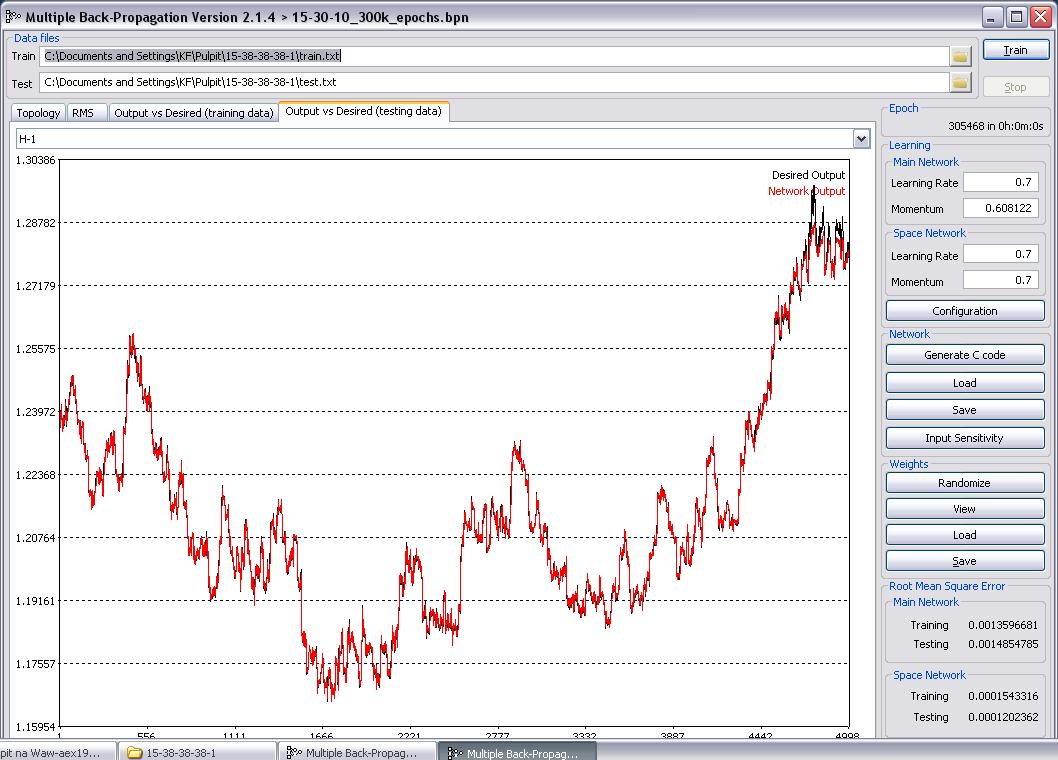Open 15-38-38-38-1 folder in taskbar

coord(198,752)
